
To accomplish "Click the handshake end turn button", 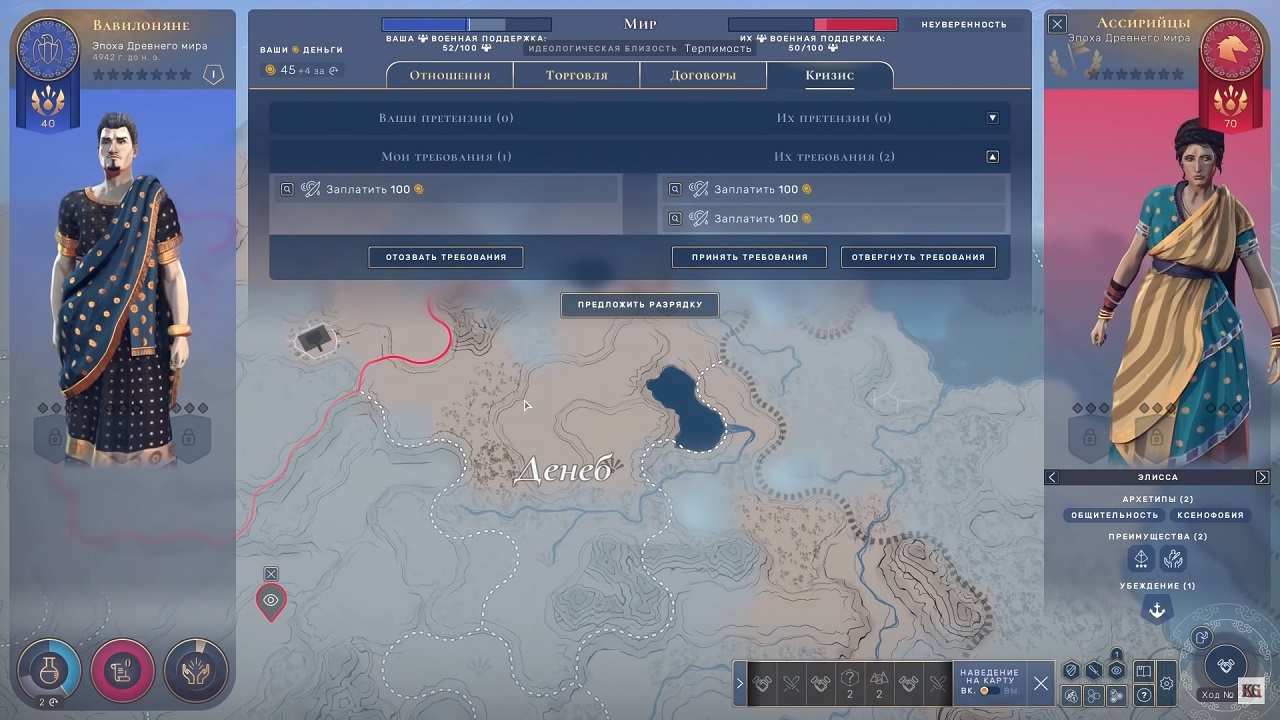I will pos(1224,665).
